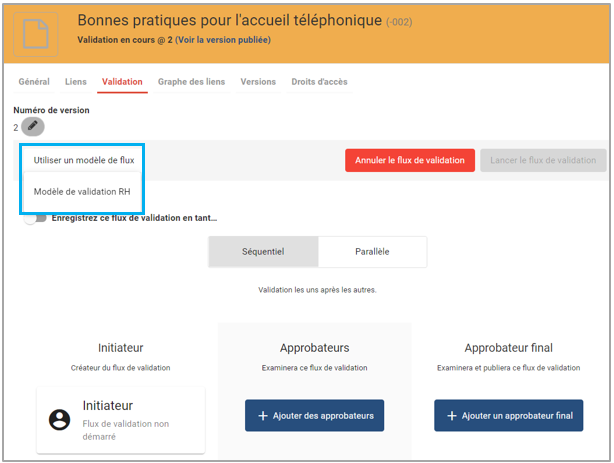The height and width of the screenshot is (463, 614).
Task: Switch to the Général tab
Action: (x=34, y=82)
